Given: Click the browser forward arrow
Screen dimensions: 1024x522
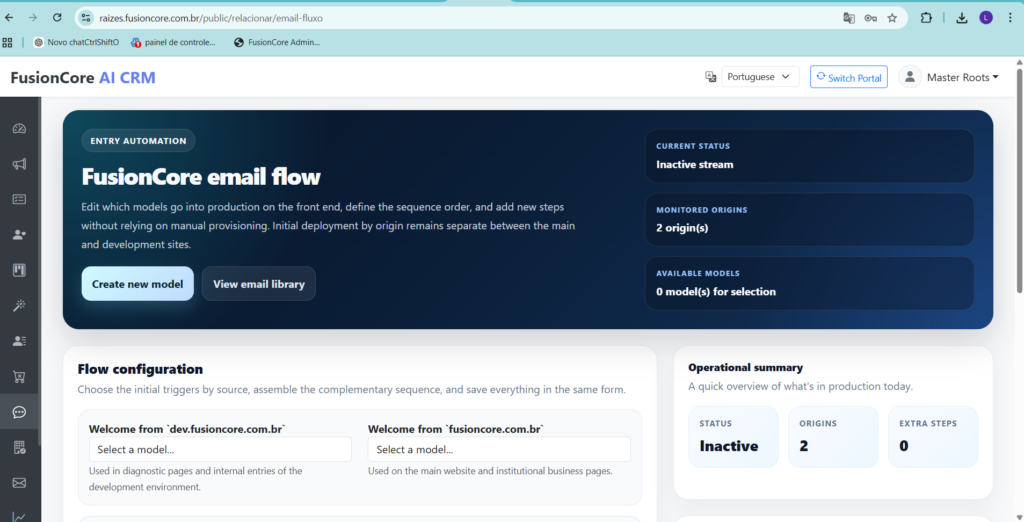Looking at the screenshot, I should click(x=33, y=18).
